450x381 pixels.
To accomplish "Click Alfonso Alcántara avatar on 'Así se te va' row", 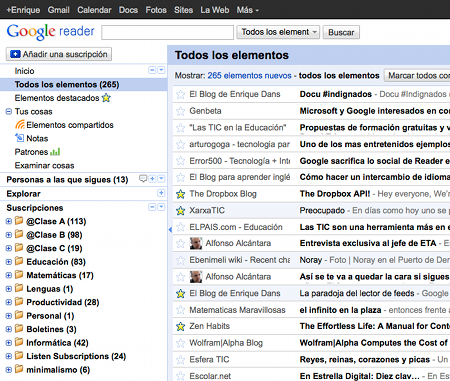I will pyautogui.click(x=196, y=277).
